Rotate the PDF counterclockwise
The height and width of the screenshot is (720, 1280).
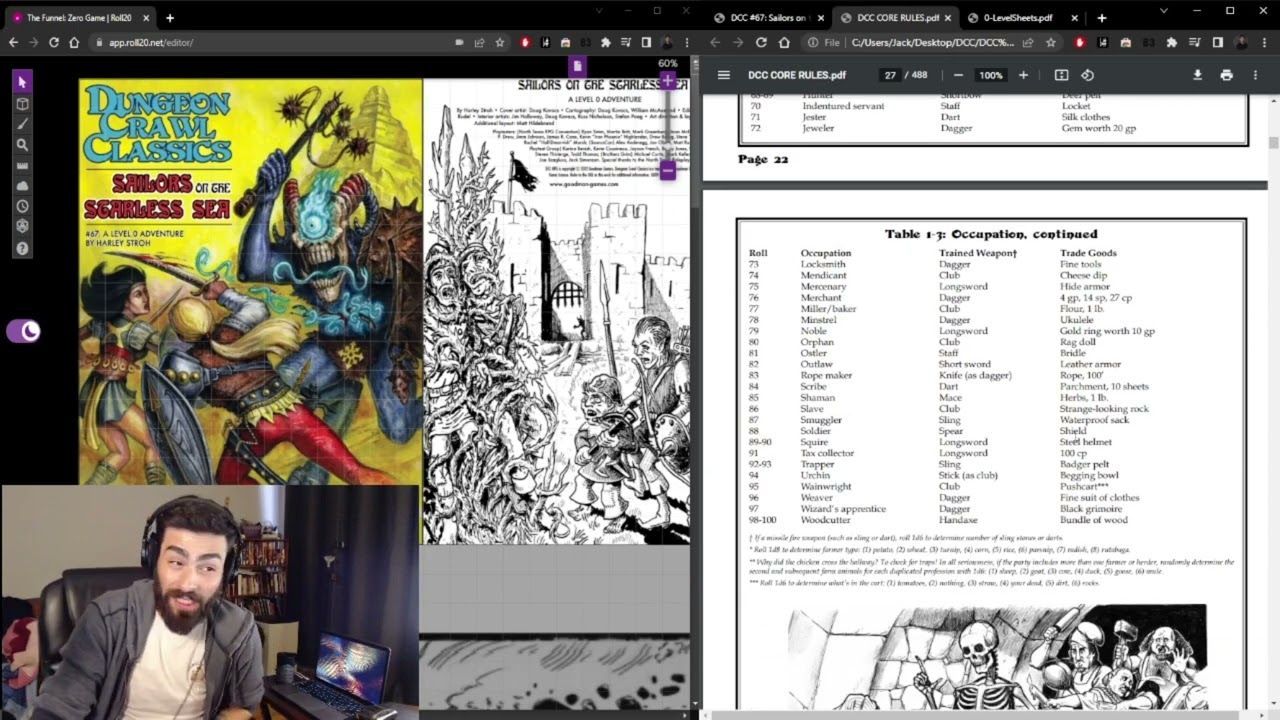point(1087,75)
